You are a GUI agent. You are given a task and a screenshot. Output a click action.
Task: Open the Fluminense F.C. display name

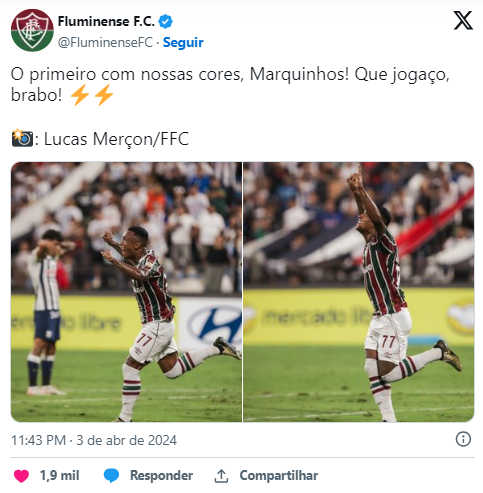106,21
